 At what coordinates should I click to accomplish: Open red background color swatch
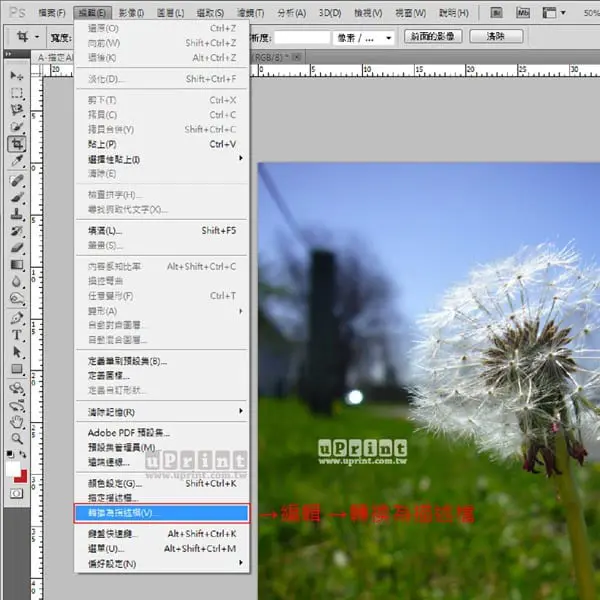point(23,478)
